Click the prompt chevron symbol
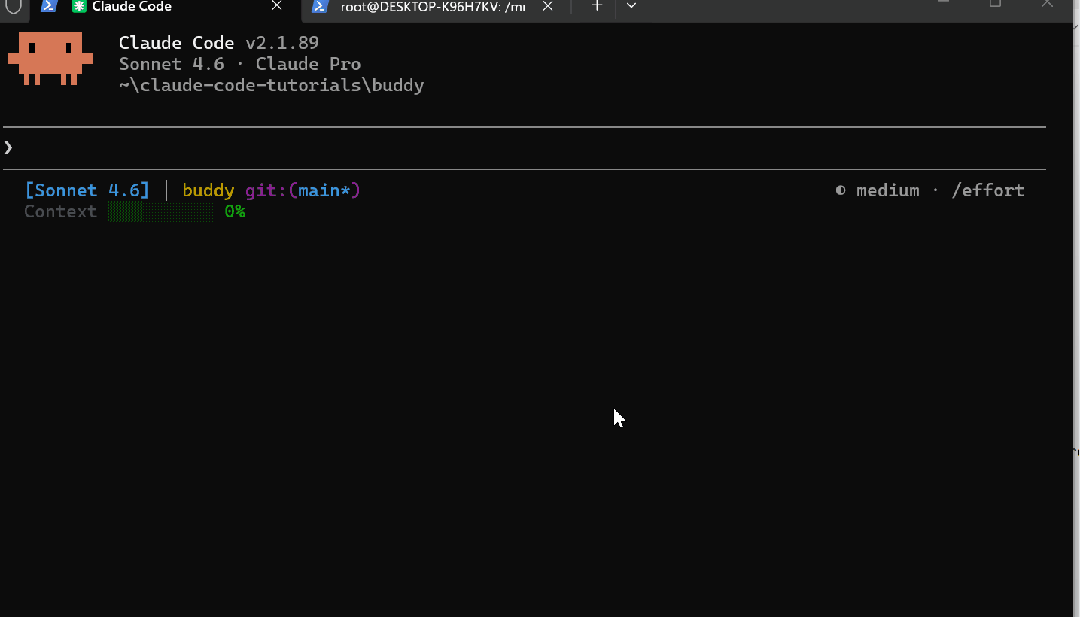The image size is (1080, 617). click(8, 147)
